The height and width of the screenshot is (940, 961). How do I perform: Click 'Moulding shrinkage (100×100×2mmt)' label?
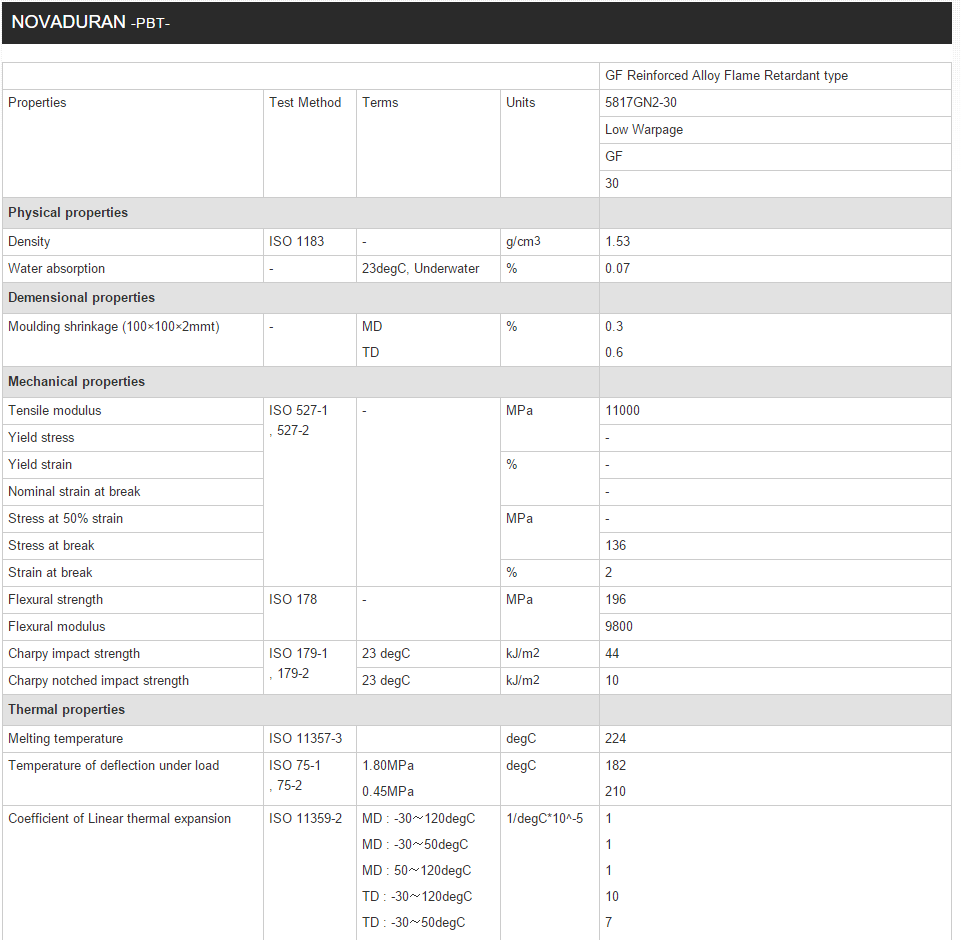tap(113, 327)
